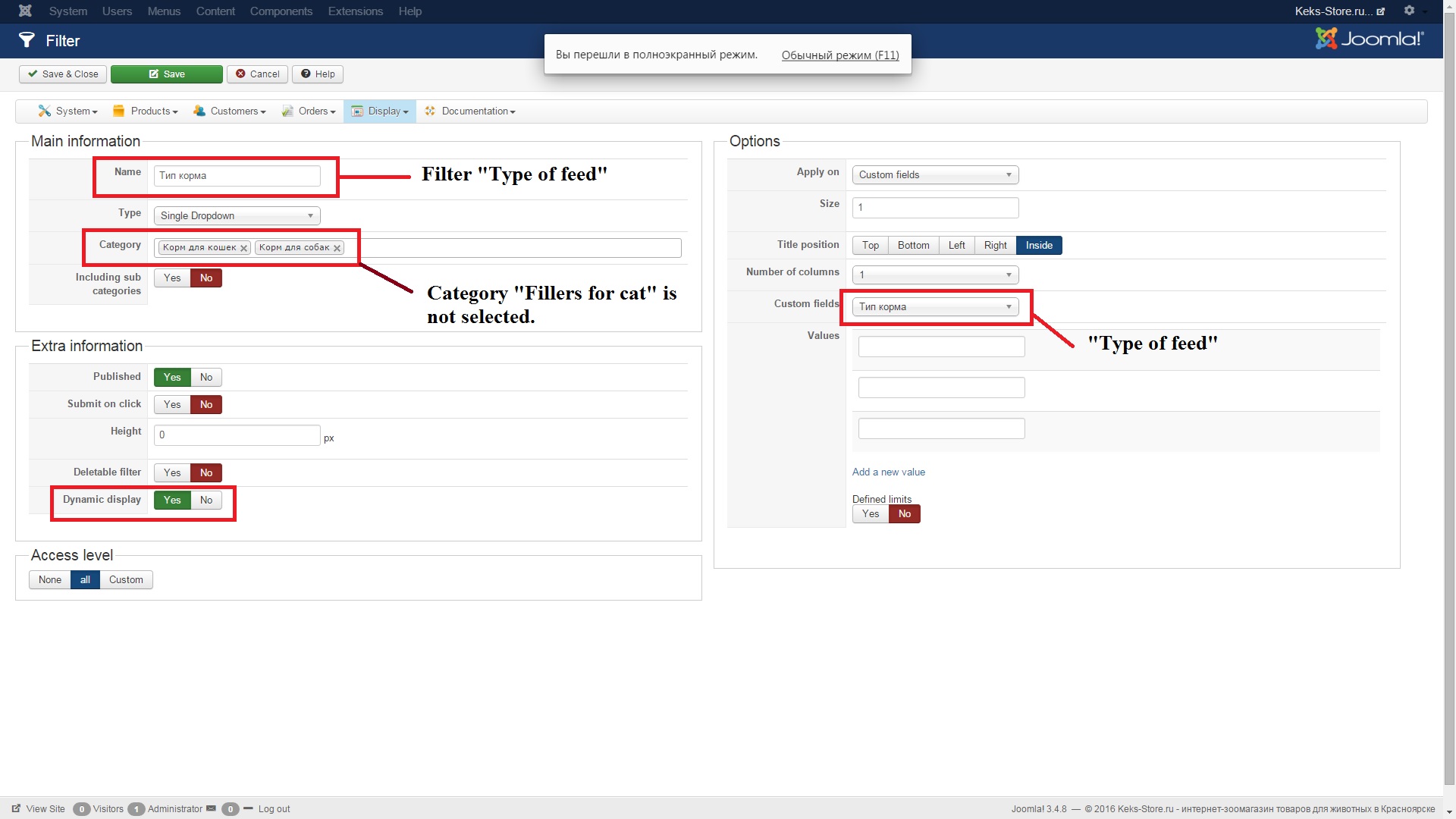Click the View Site icon in the status bar
Viewport: 1456px width, 819px height.
[x=17, y=808]
